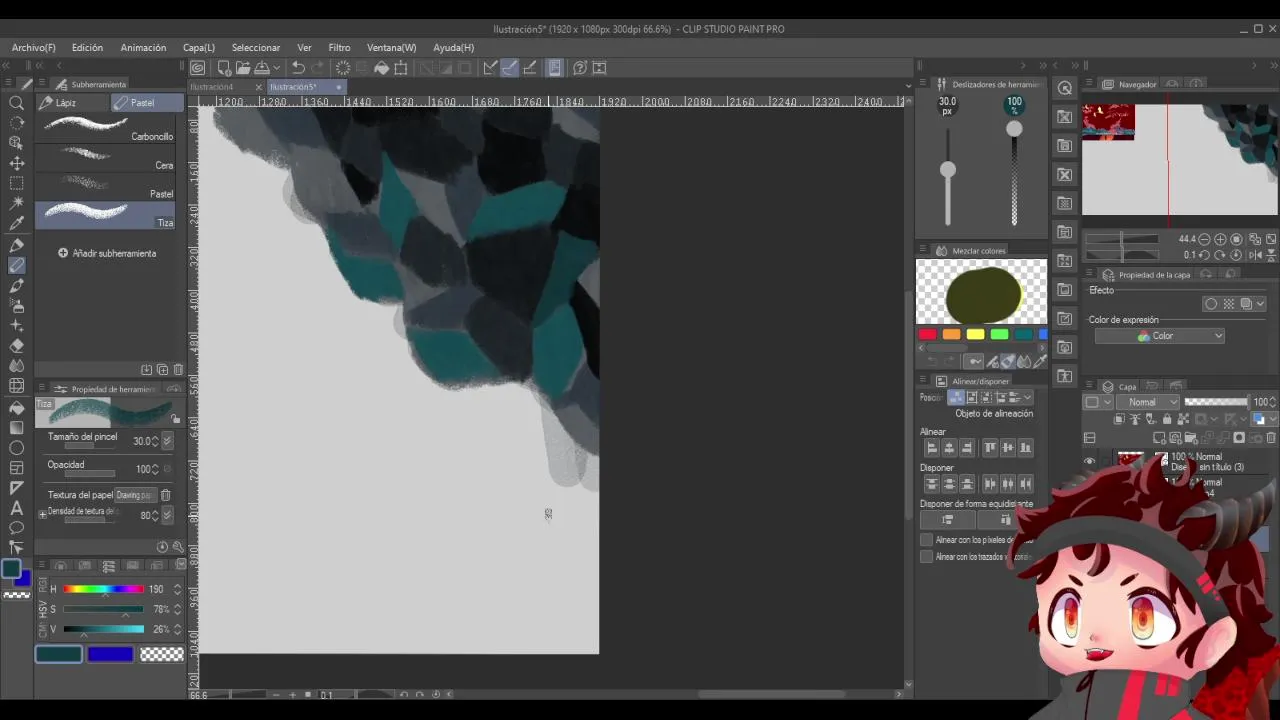
Task: Select the Airbrush tool
Action: [x=17, y=306]
